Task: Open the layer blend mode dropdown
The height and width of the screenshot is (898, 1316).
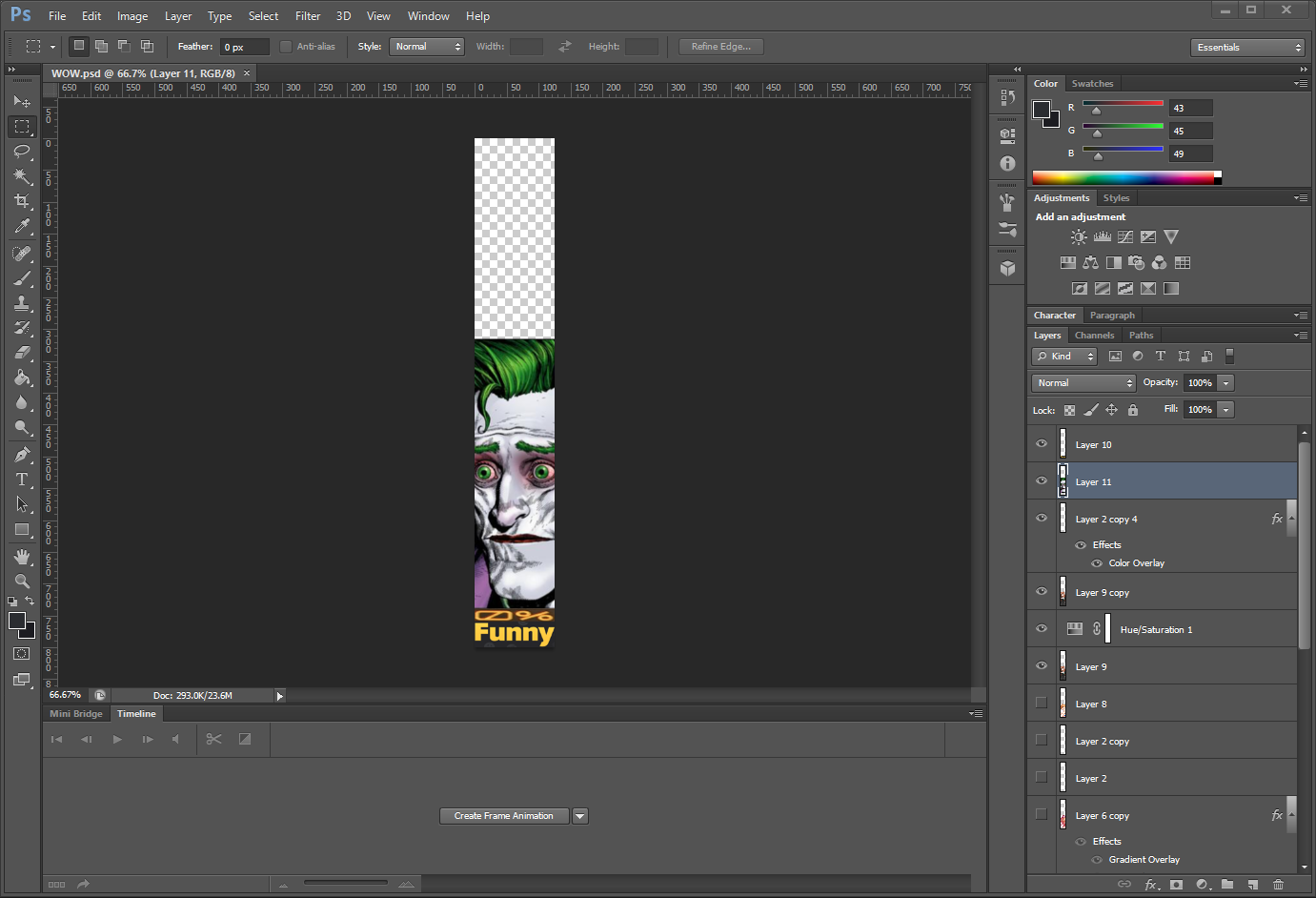Action: pyautogui.click(x=1083, y=383)
